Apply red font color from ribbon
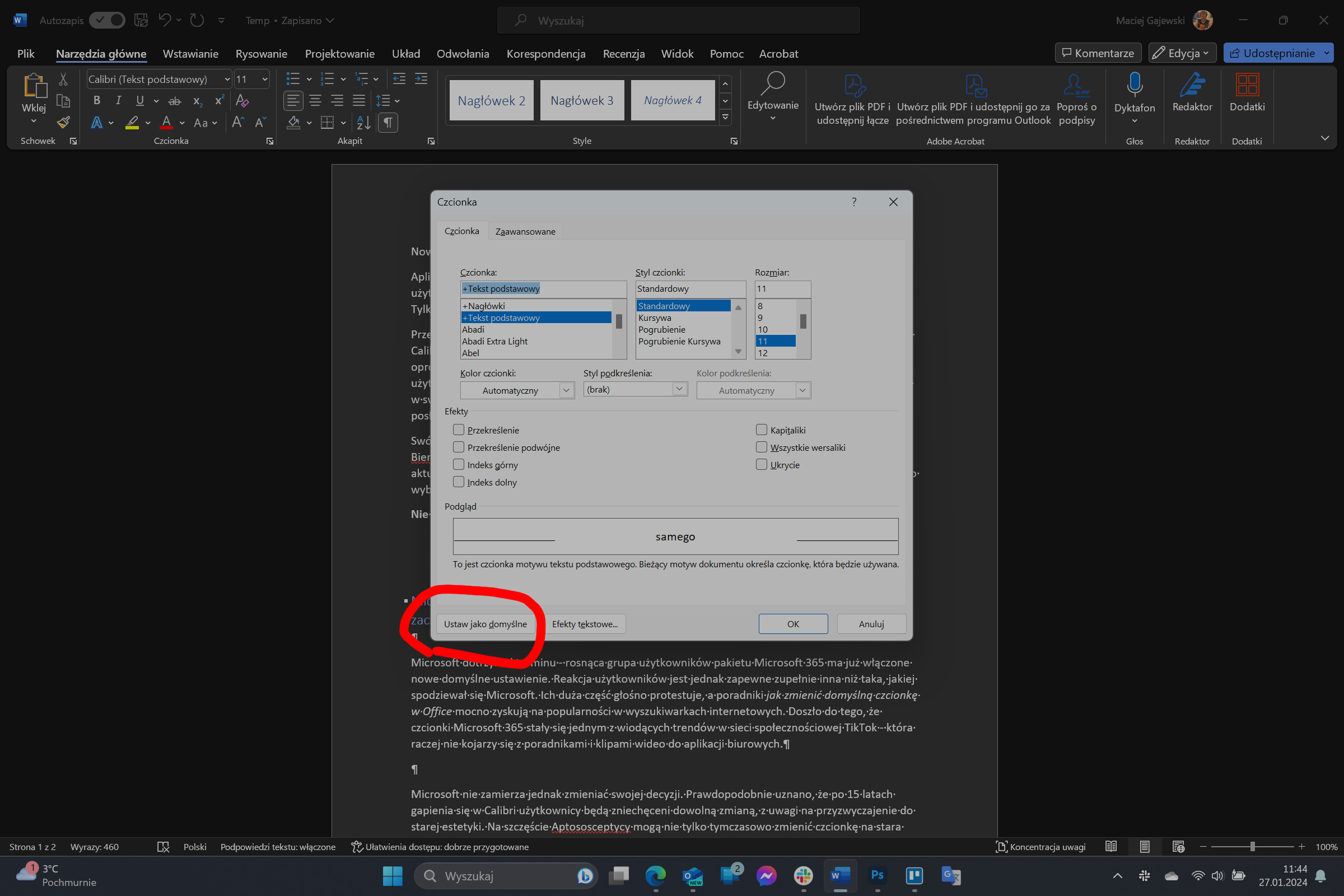The width and height of the screenshot is (1344, 896). pos(166,122)
